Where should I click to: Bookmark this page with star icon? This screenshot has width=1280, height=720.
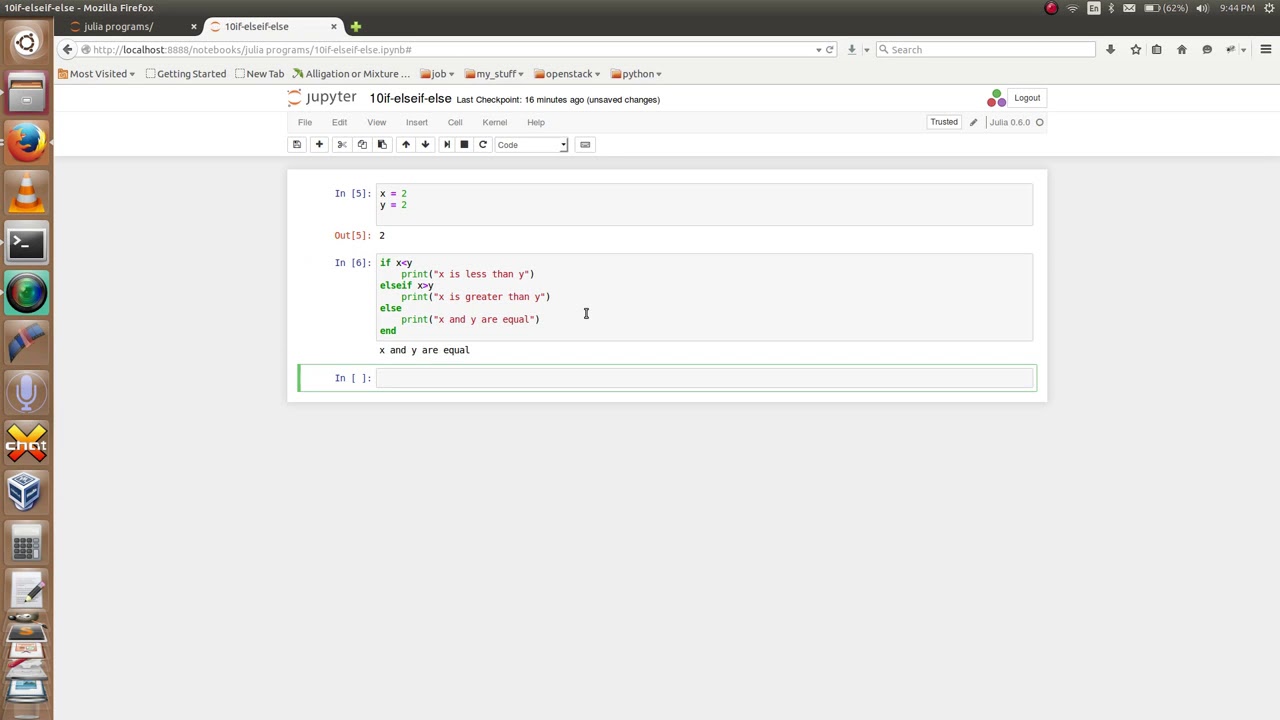tap(1136, 49)
